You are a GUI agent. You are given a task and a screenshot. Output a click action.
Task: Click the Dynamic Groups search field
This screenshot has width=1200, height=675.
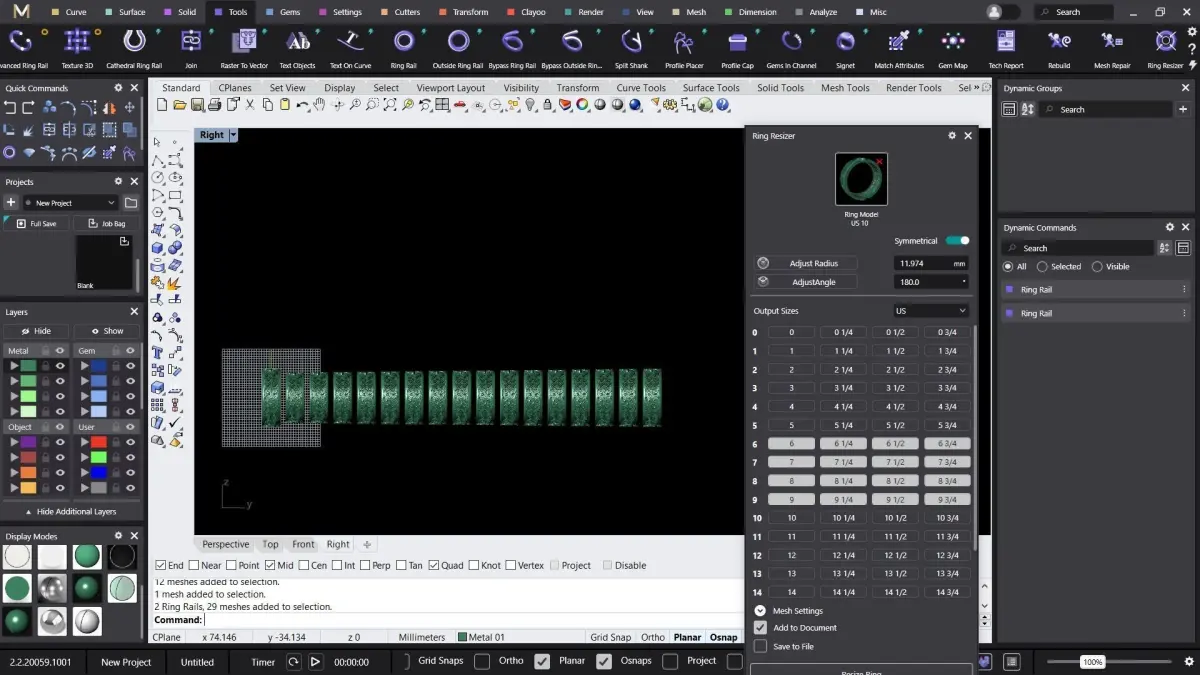pyautogui.click(x=1107, y=110)
